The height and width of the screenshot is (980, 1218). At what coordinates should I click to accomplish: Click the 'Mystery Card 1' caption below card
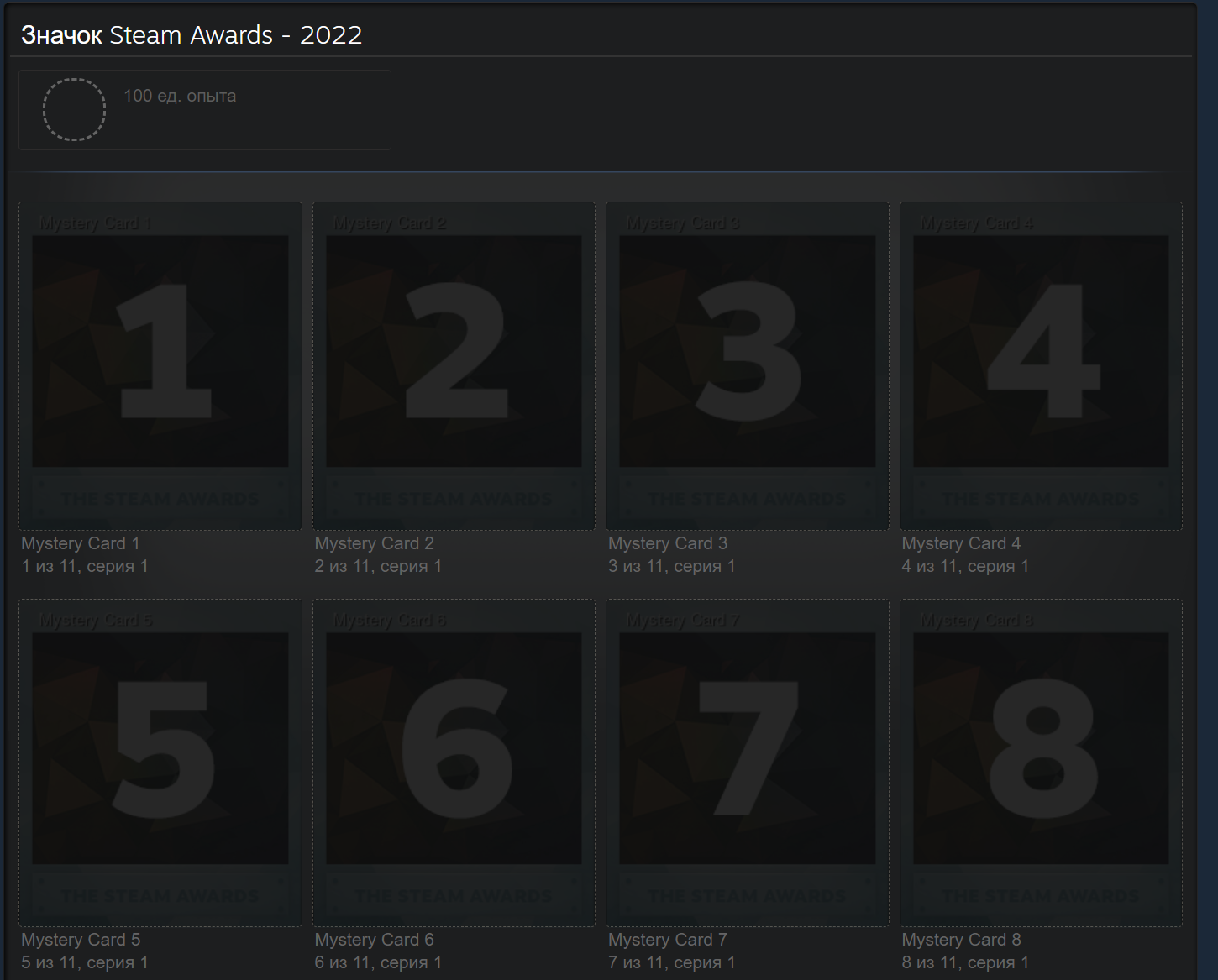point(81,543)
